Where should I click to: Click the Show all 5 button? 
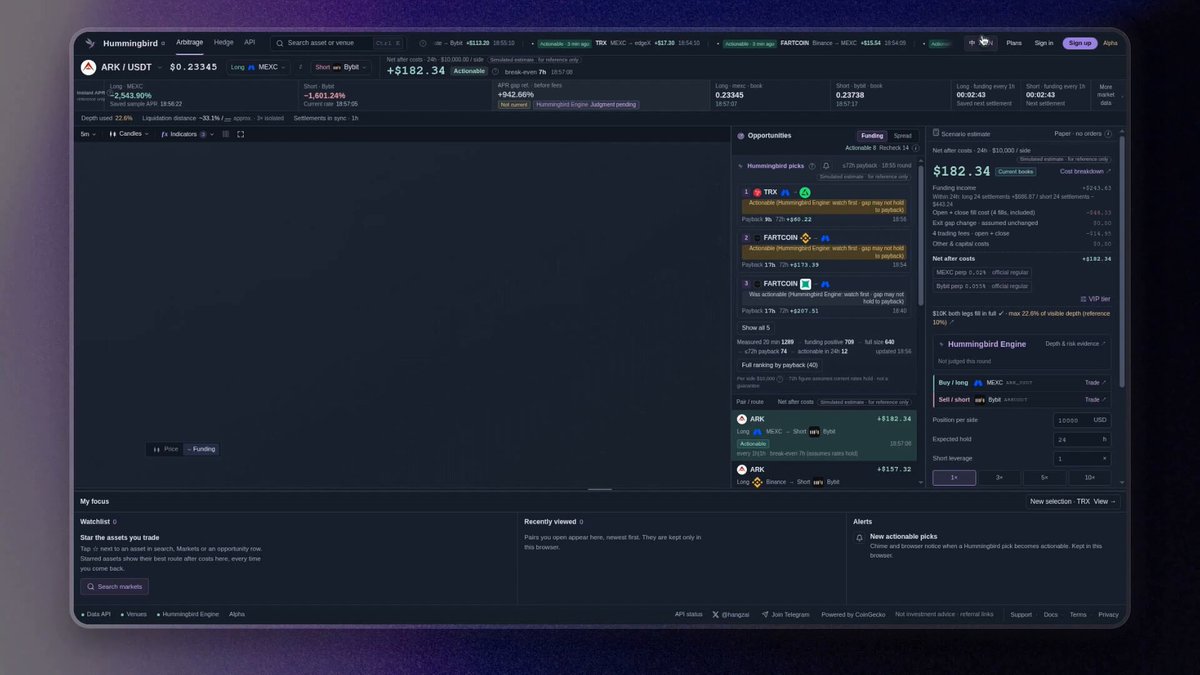coord(756,327)
